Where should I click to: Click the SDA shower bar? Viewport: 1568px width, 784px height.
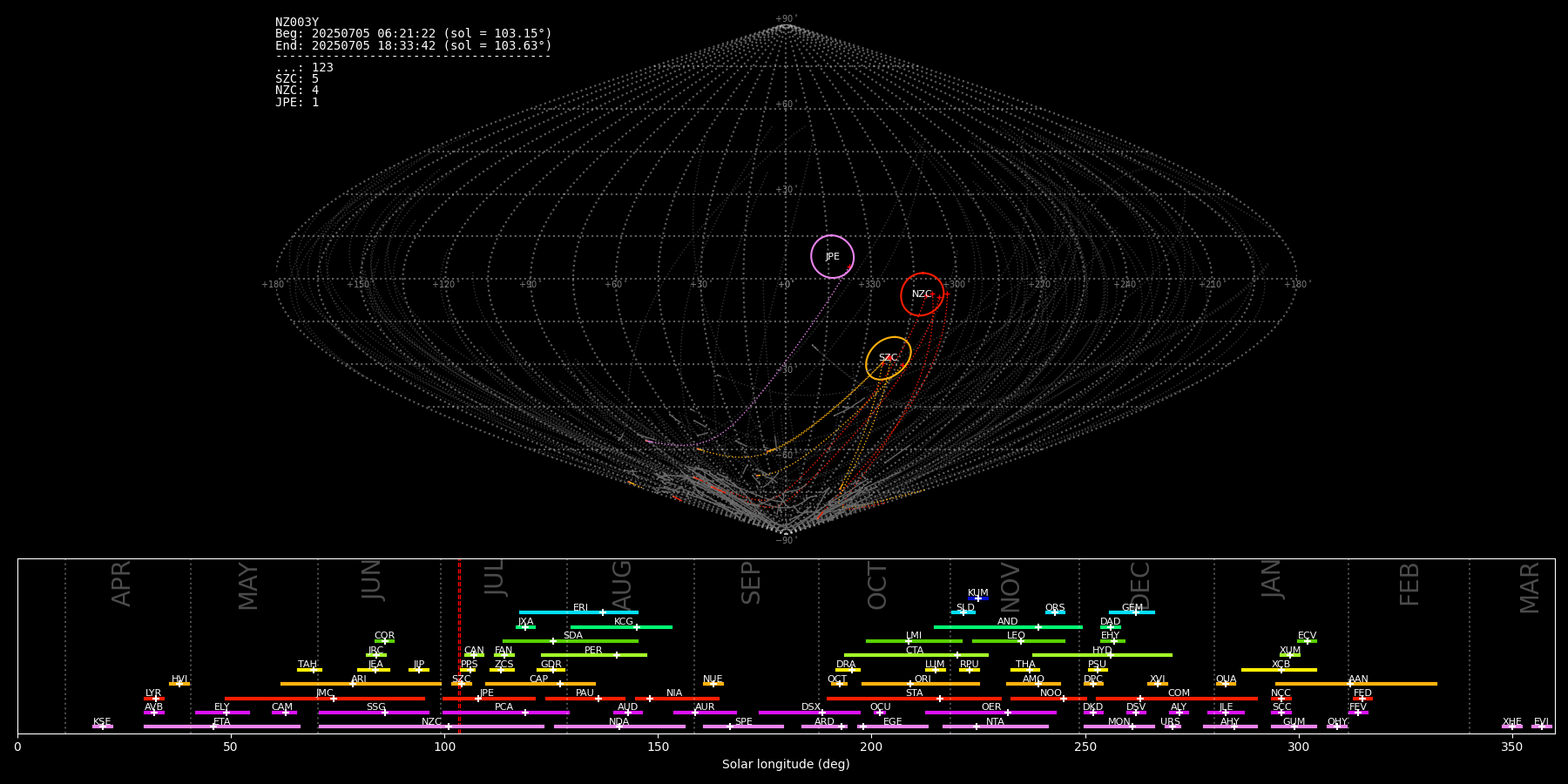571,641
